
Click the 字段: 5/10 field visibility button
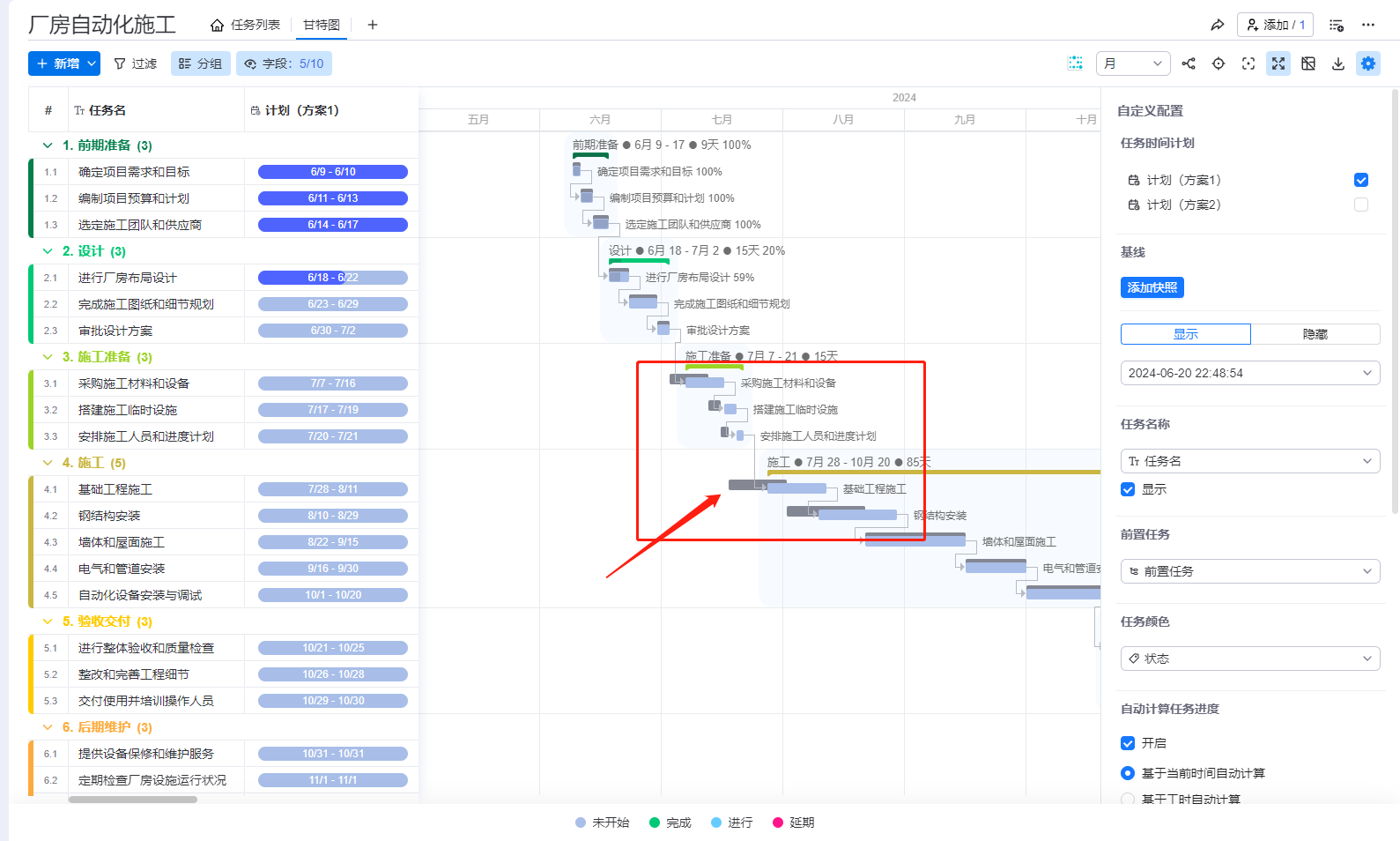click(x=285, y=63)
